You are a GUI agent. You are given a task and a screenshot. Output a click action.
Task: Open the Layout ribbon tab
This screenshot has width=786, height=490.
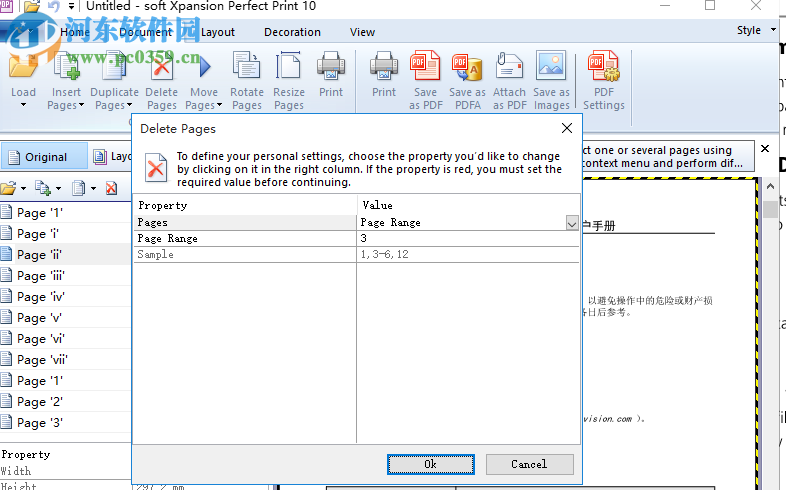(218, 32)
